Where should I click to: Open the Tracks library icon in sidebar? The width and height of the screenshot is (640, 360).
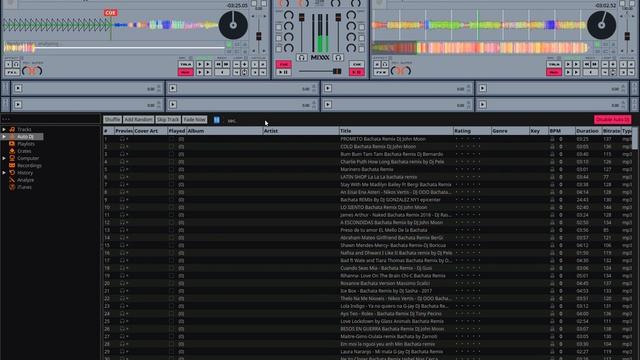tap(12, 129)
